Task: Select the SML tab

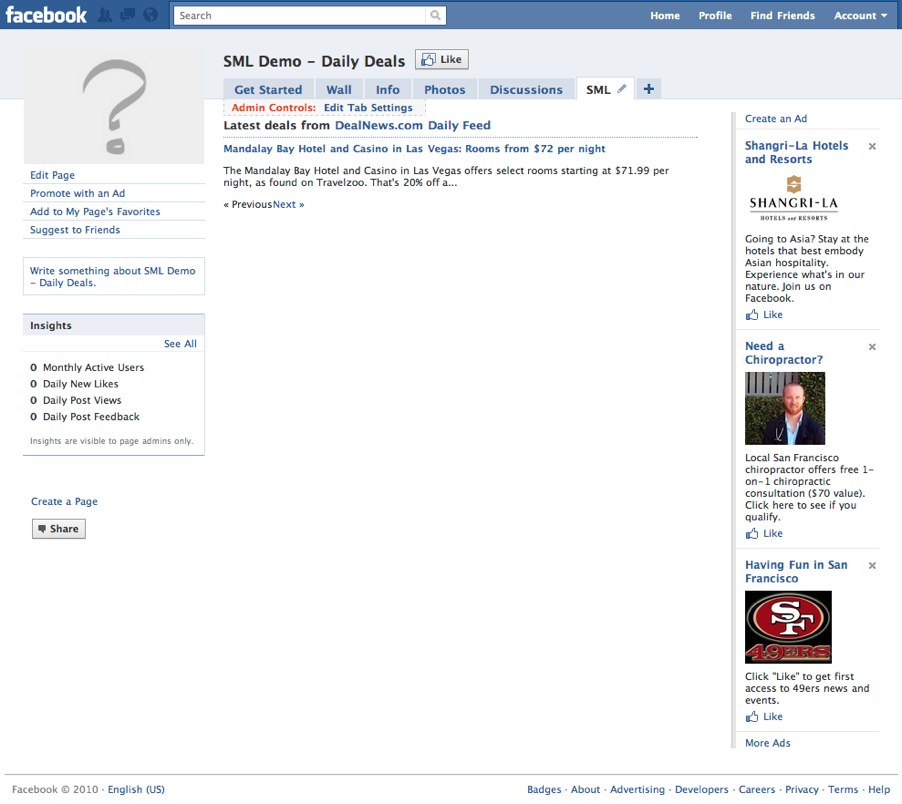Action: click(x=598, y=90)
